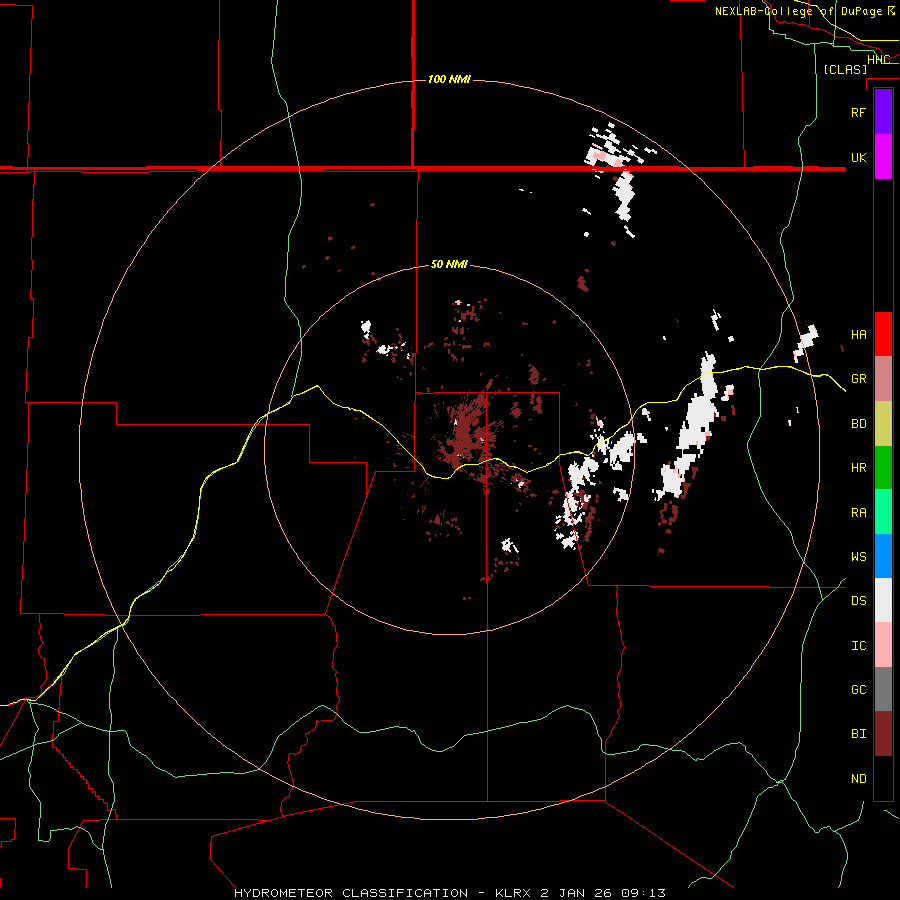Image resolution: width=900 pixels, height=900 pixels.
Task: Click the BI dark red legend swatch
Action: pyautogui.click(x=883, y=734)
